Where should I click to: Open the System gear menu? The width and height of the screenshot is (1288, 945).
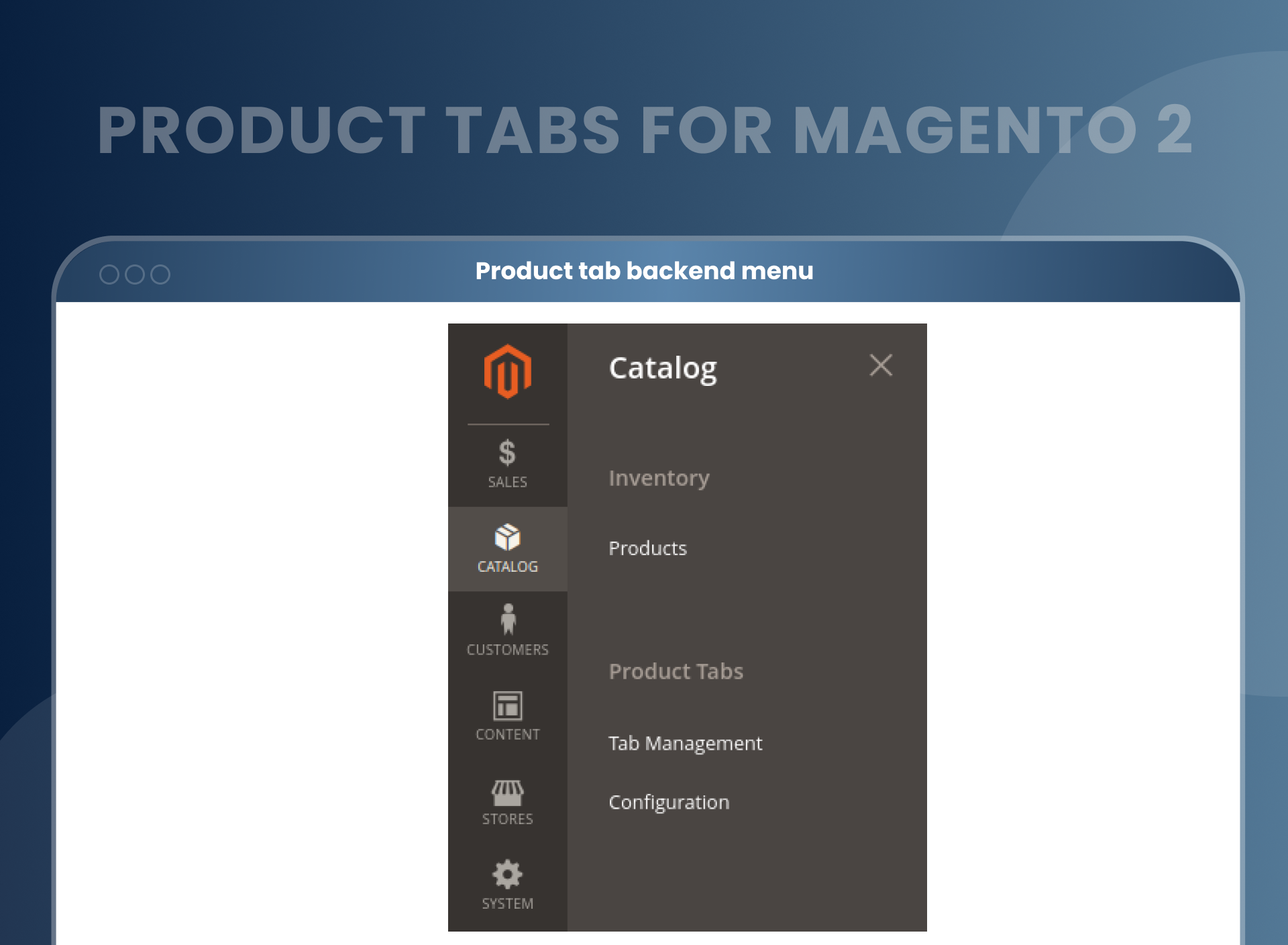pos(507,886)
